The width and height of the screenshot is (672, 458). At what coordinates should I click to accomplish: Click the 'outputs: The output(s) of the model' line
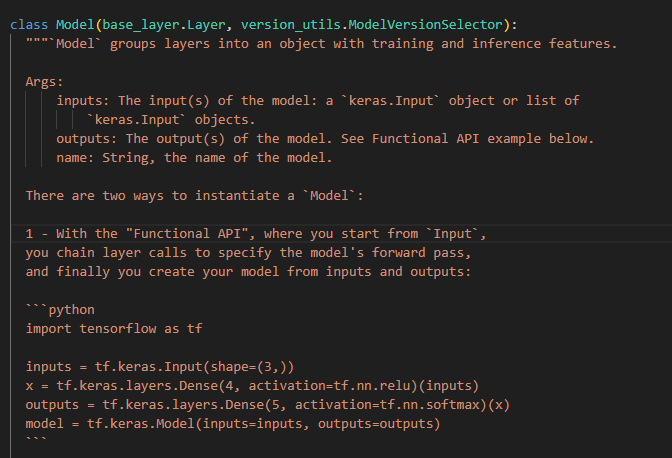point(325,138)
